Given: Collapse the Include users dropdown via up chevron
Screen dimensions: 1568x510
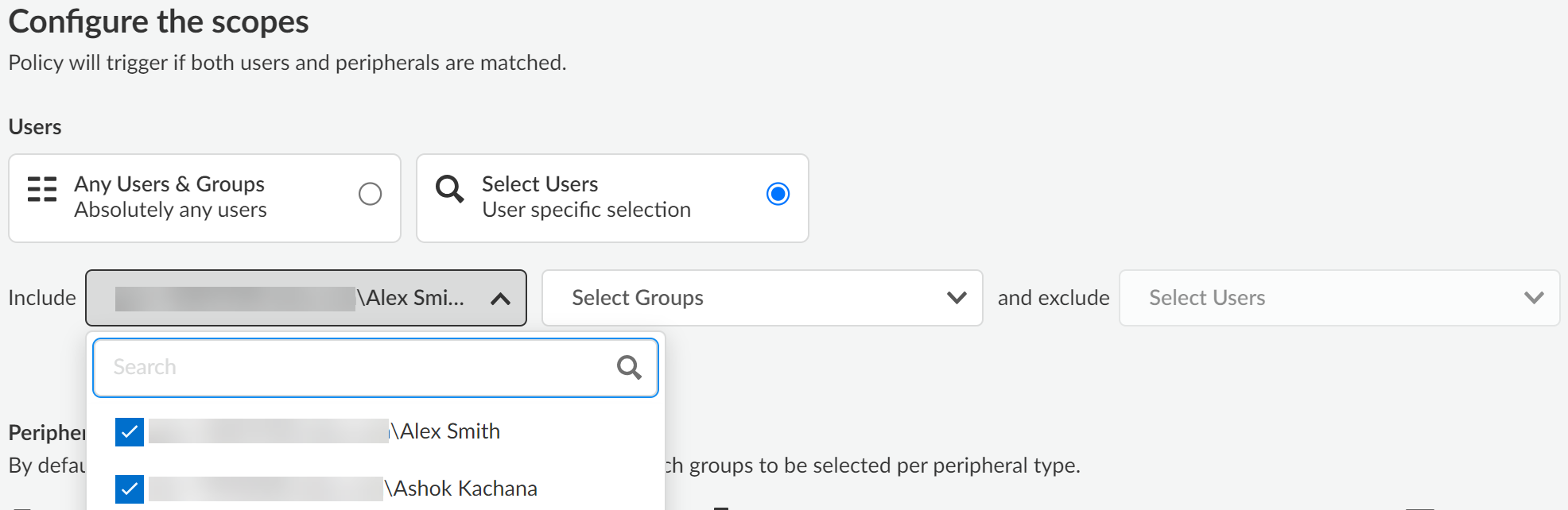Looking at the screenshot, I should coord(500,299).
